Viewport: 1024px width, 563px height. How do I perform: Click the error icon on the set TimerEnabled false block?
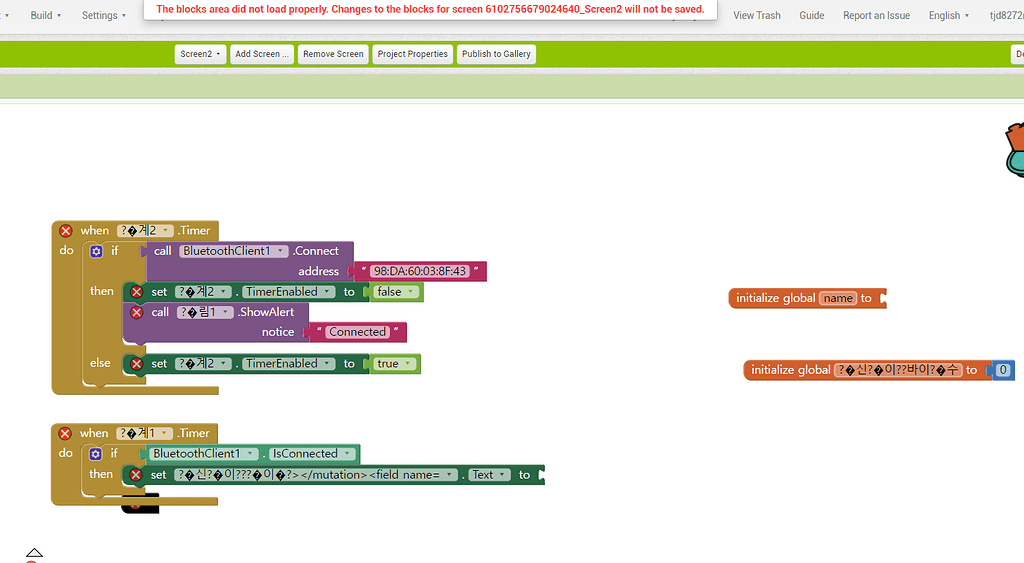point(136,292)
